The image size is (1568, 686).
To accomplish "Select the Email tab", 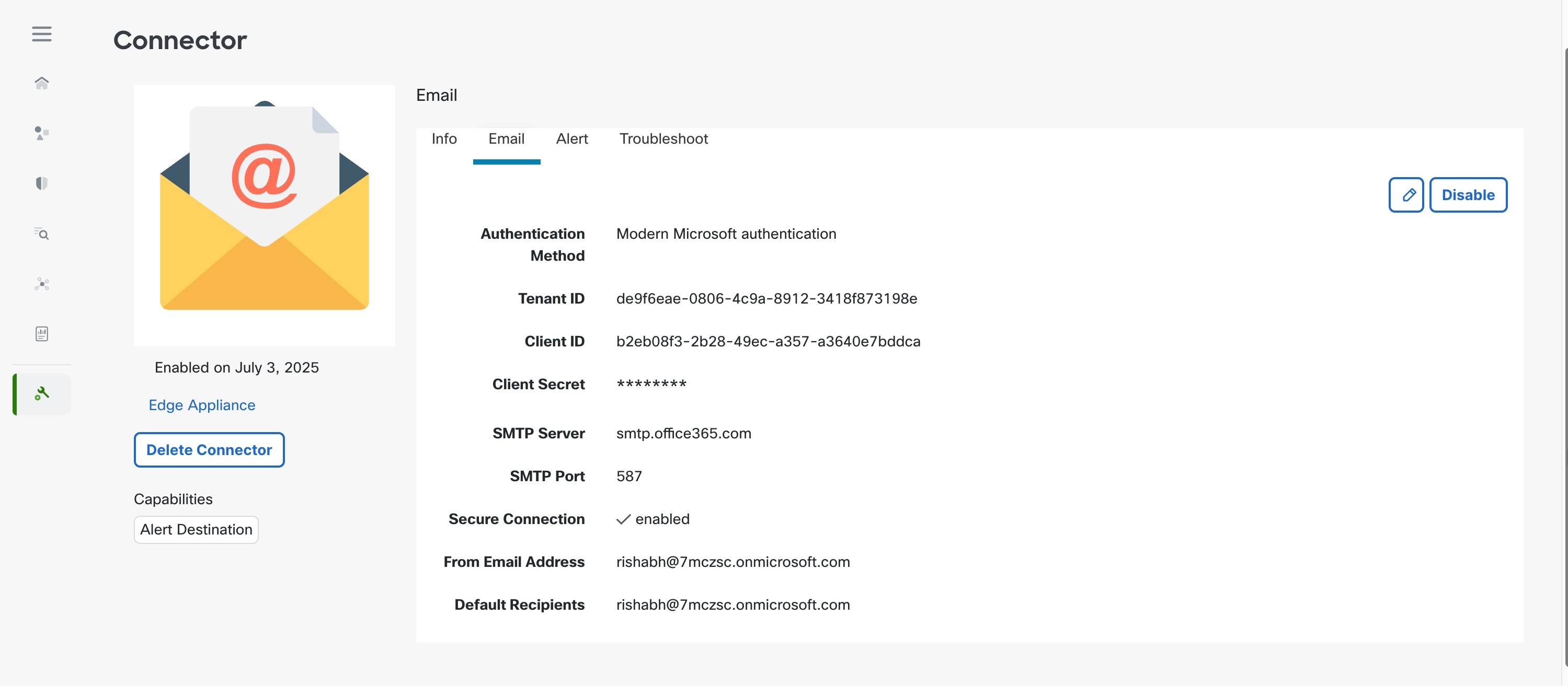I will [x=506, y=138].
